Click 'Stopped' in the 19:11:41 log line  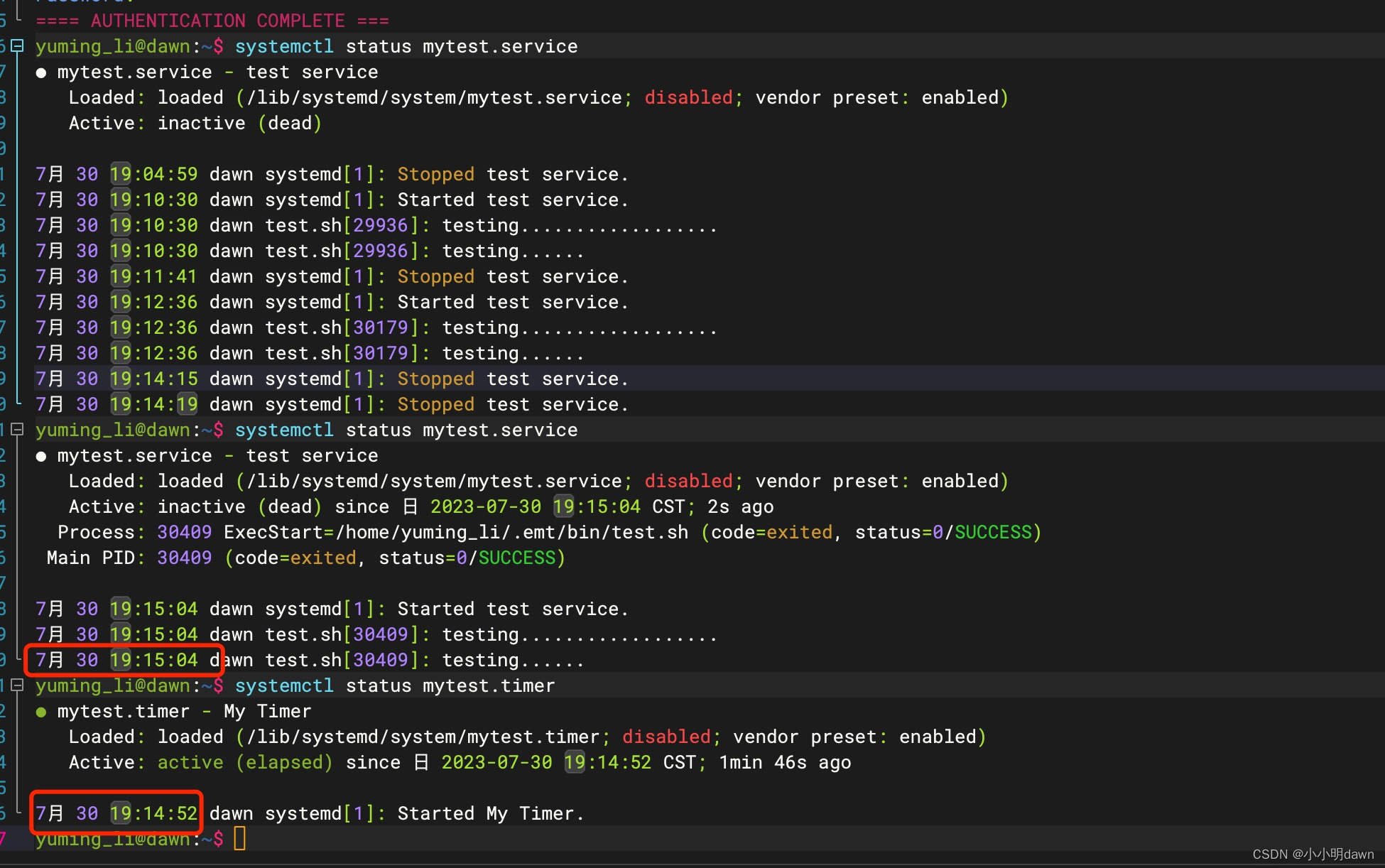(435, 276)
